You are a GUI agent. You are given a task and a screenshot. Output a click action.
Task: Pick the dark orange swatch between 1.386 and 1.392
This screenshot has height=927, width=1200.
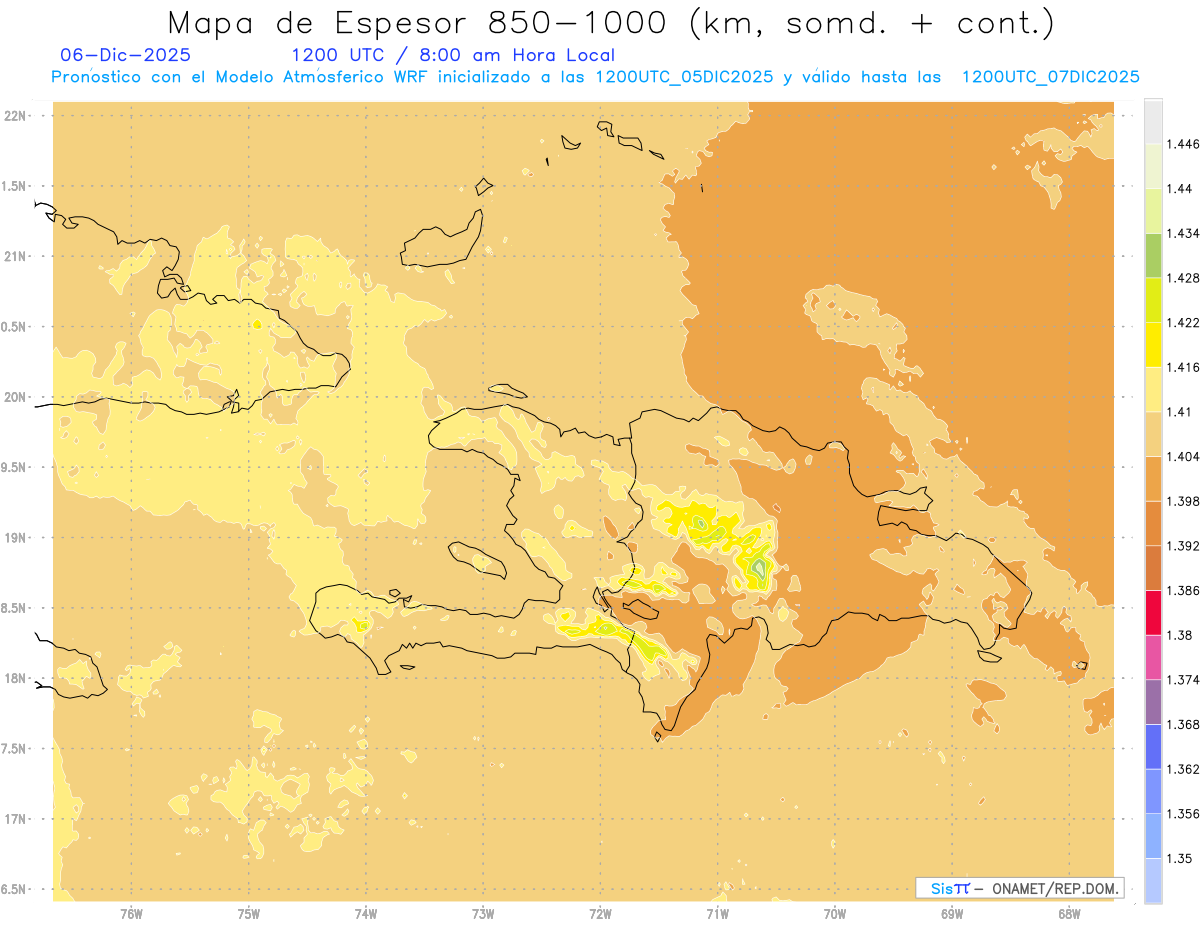point(1153,568)
